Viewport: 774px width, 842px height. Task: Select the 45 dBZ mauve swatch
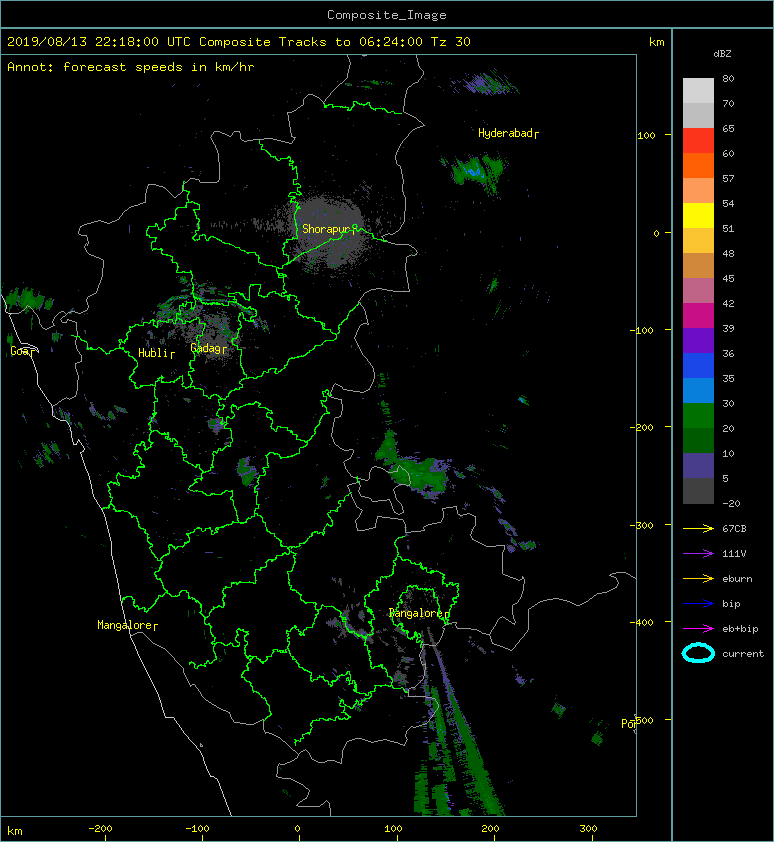(x=698, y=290)
